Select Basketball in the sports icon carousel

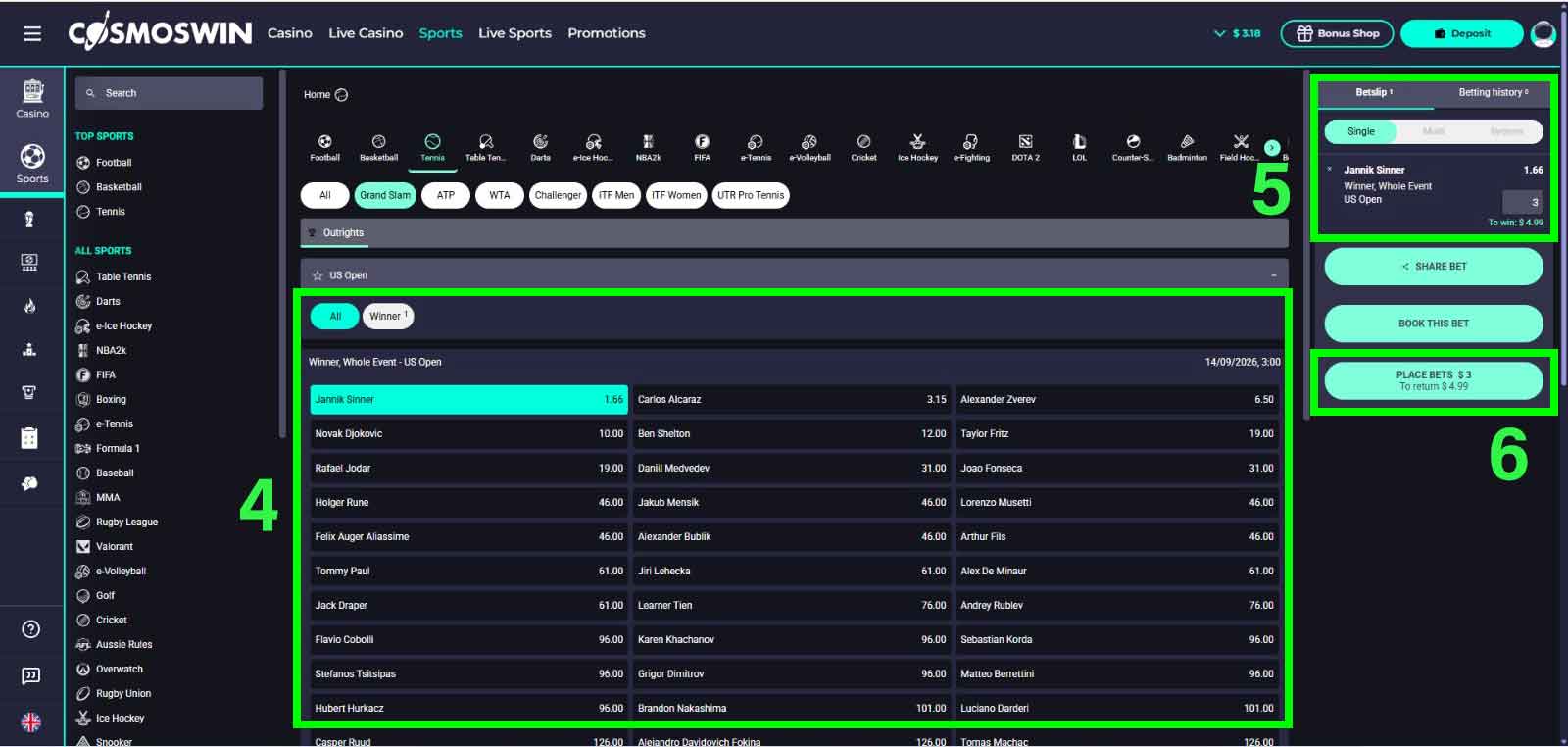379,148
